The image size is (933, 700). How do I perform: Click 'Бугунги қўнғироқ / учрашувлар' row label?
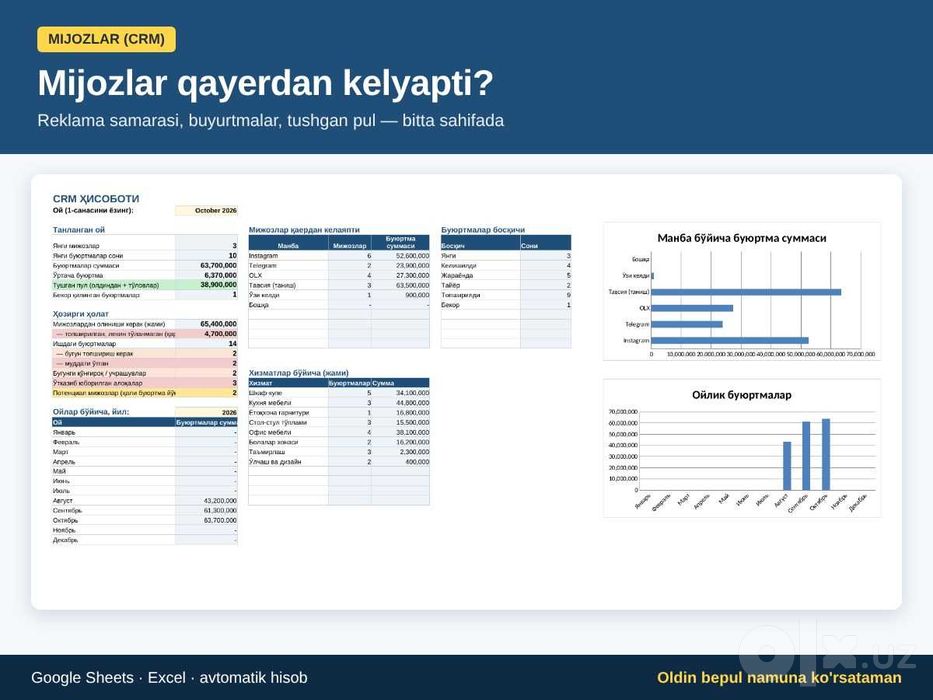[x=99, y=373]
